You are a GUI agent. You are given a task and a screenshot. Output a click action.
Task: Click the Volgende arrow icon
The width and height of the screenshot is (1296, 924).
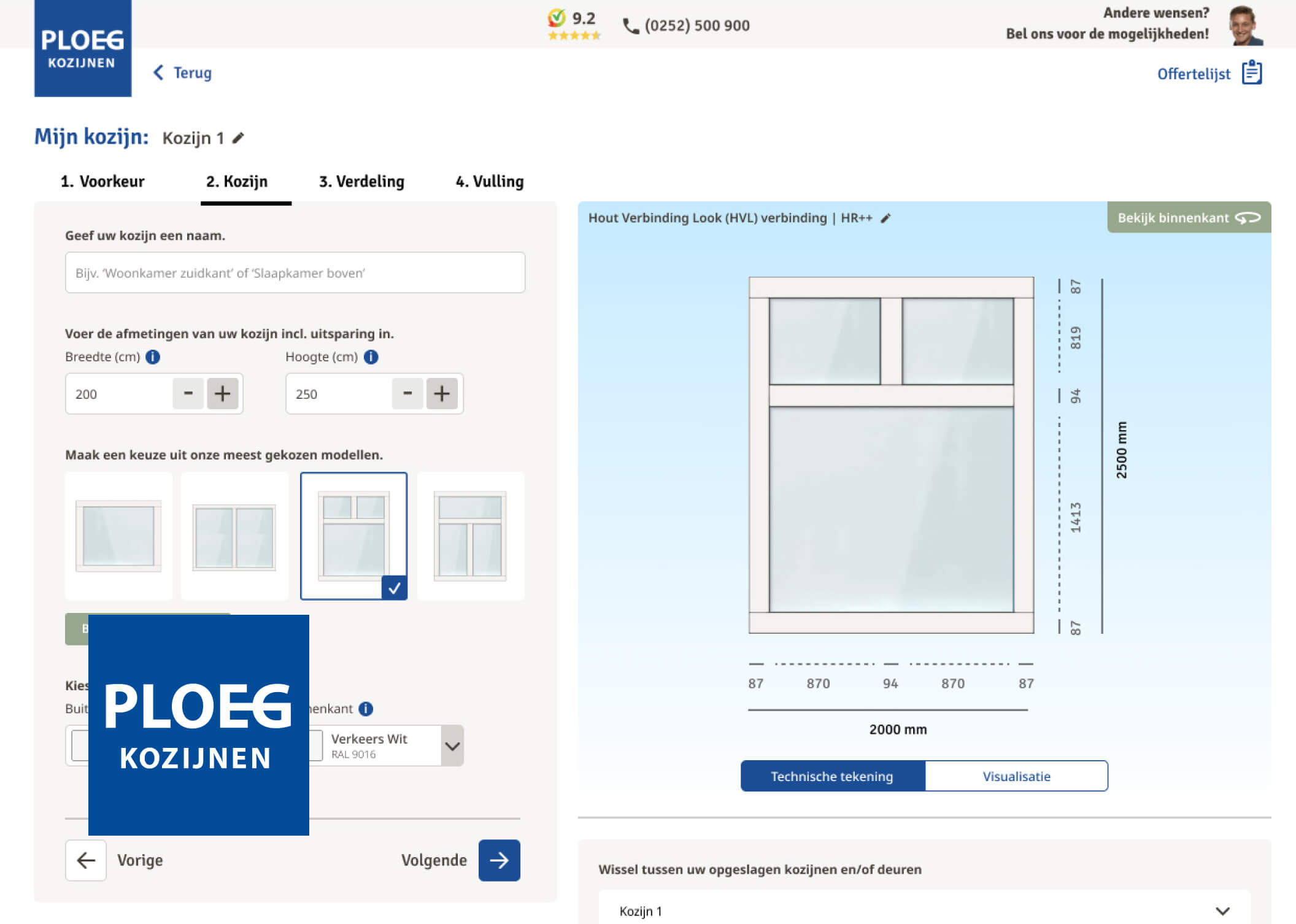click(499, 860)
